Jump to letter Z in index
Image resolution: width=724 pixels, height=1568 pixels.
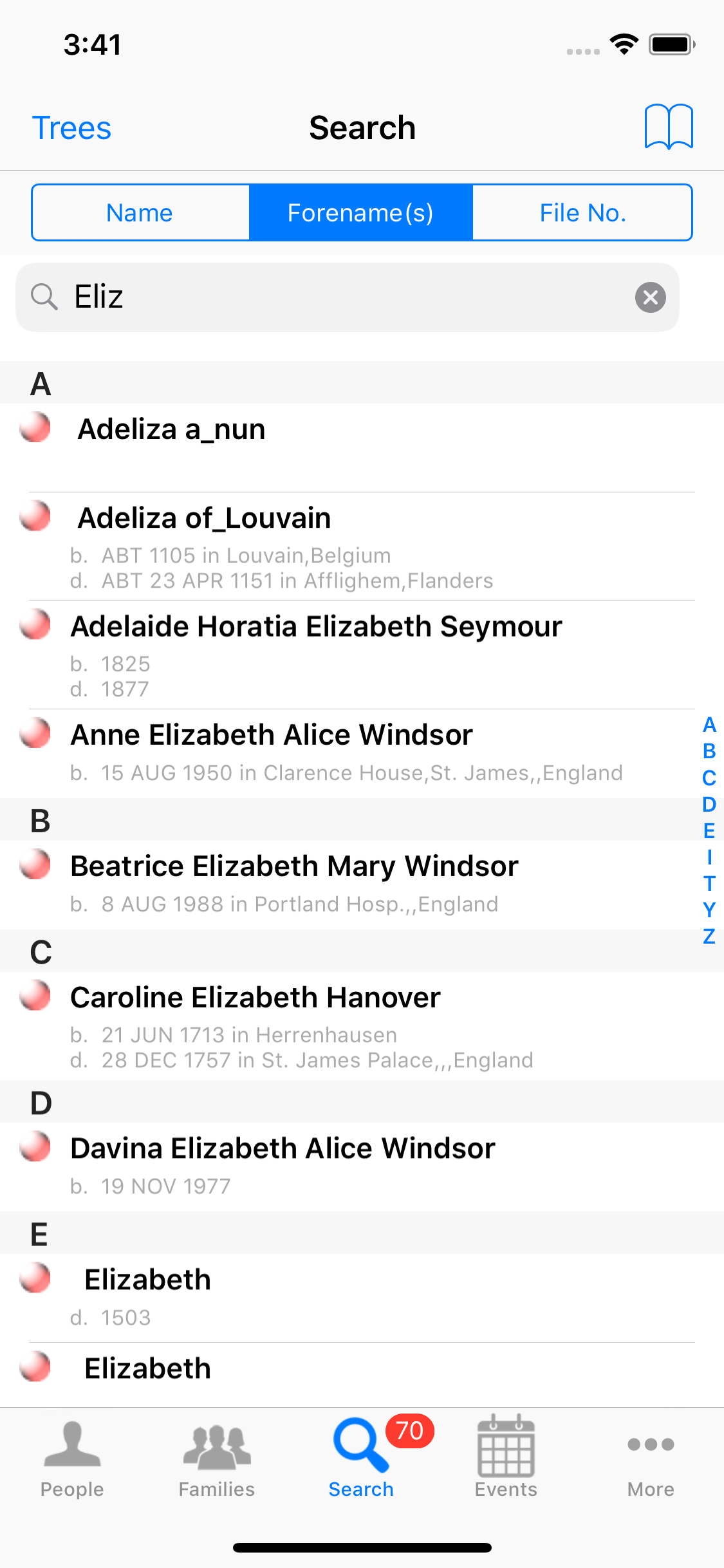click(709, 937)
